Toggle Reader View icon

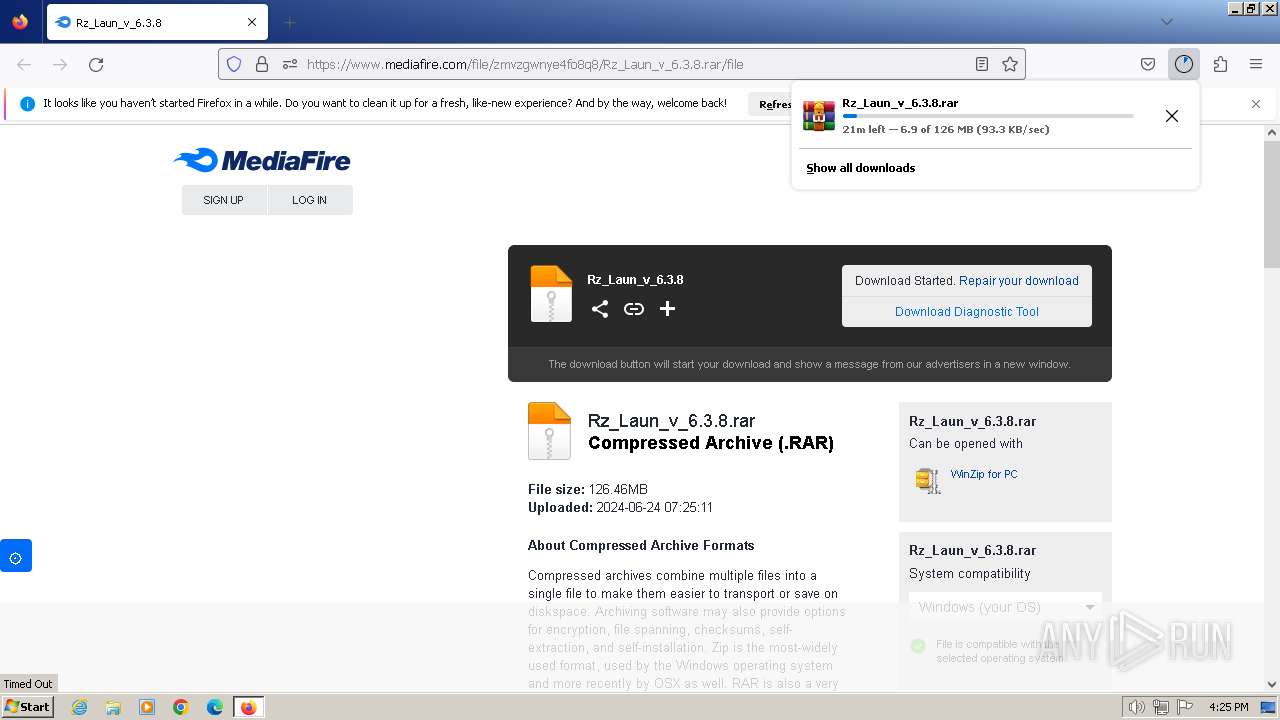(982, 64)
